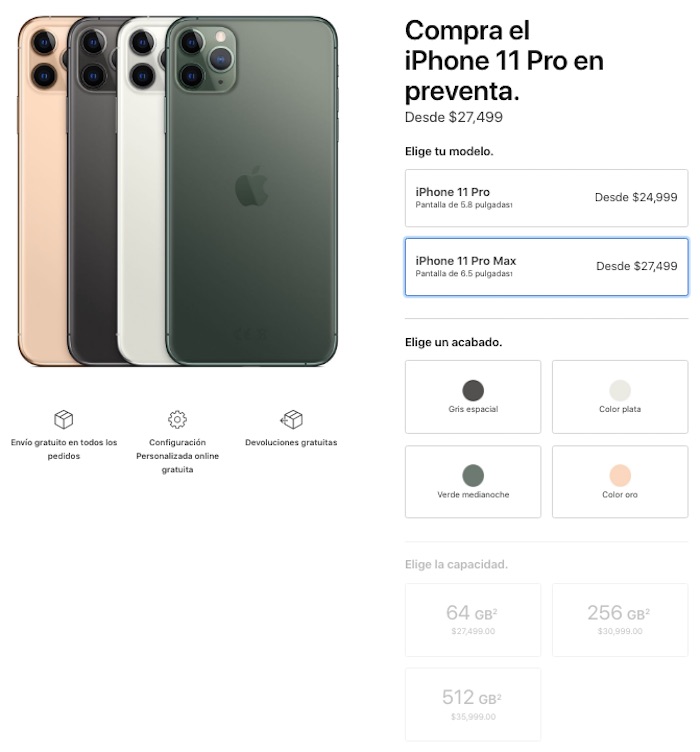Viewport: 700px width, 752px height.
Task: Click the Apple logo on the green iPhone
Action: pos(252,187)
